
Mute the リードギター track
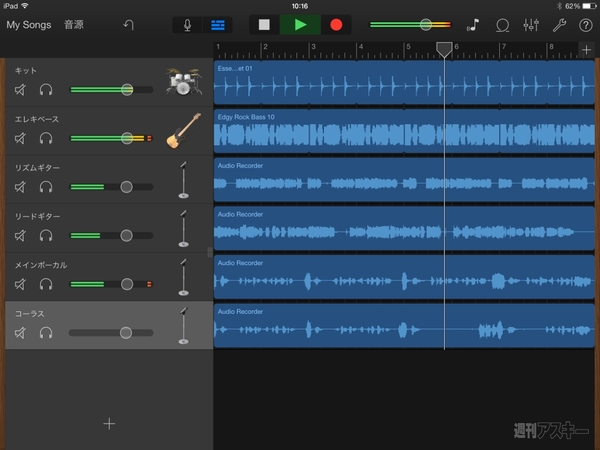(x=21, y=235)
